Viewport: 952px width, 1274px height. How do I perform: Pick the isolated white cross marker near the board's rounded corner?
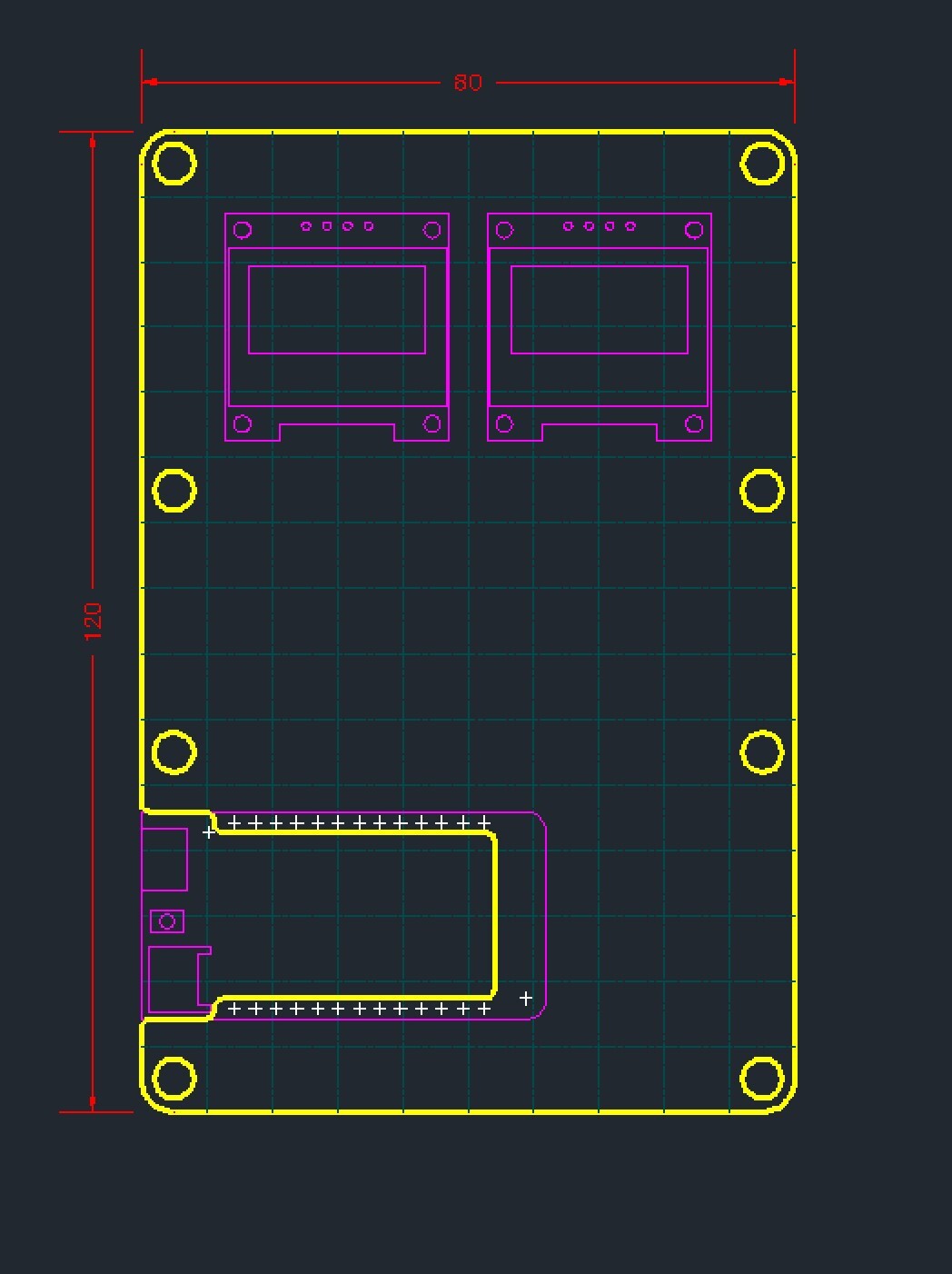(x=525, y=998)
